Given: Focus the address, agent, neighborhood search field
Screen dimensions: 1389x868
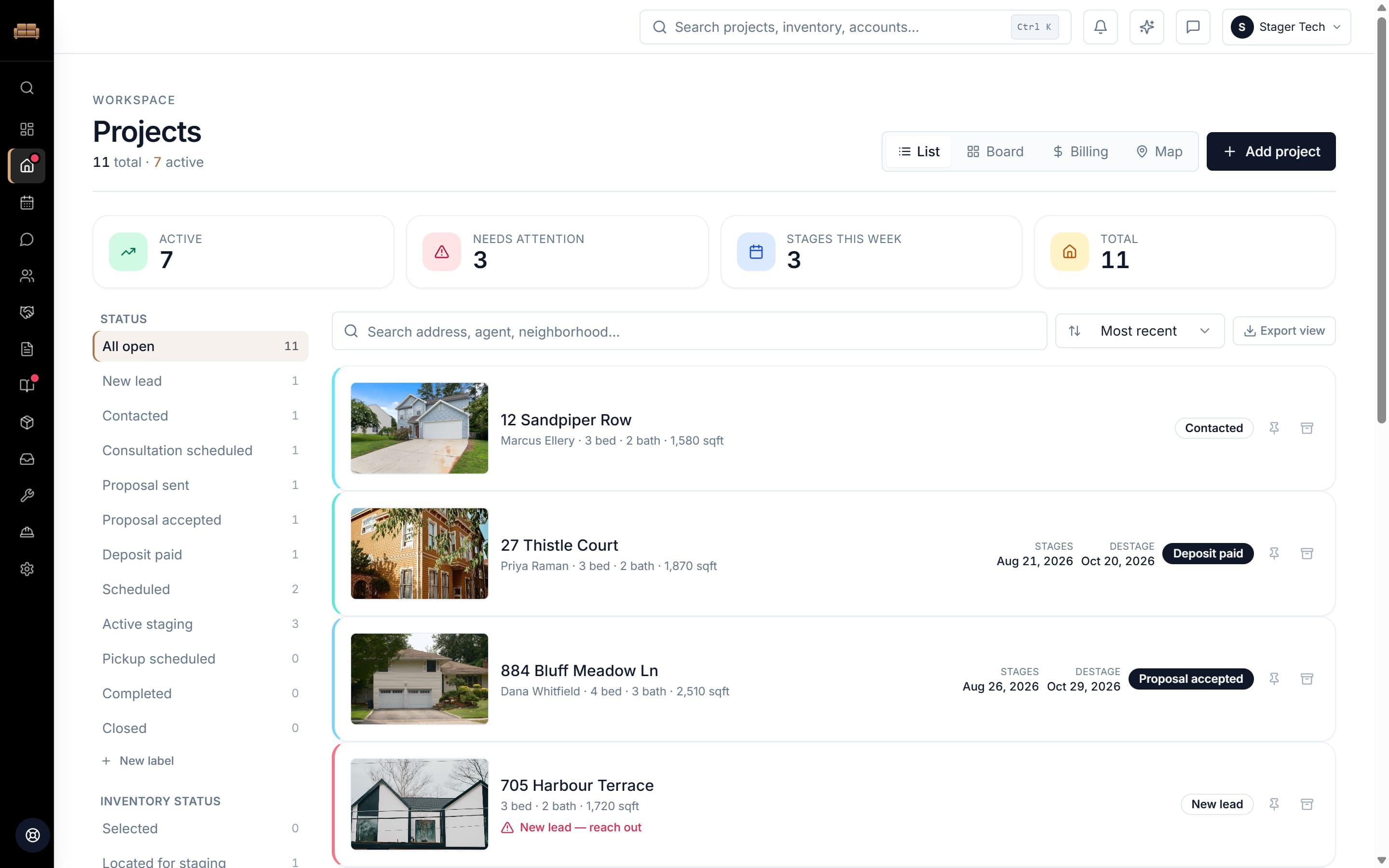Looking at the screenshot, I should pyautogui.click(x=689, y=331).
